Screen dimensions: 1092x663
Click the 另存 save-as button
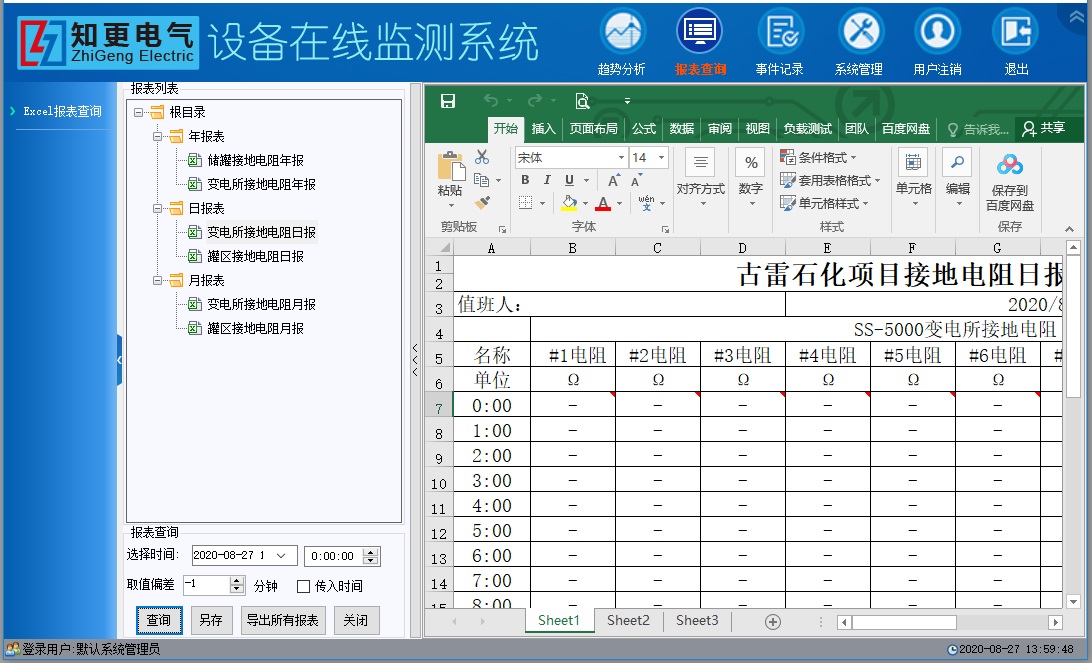point(211,621)
